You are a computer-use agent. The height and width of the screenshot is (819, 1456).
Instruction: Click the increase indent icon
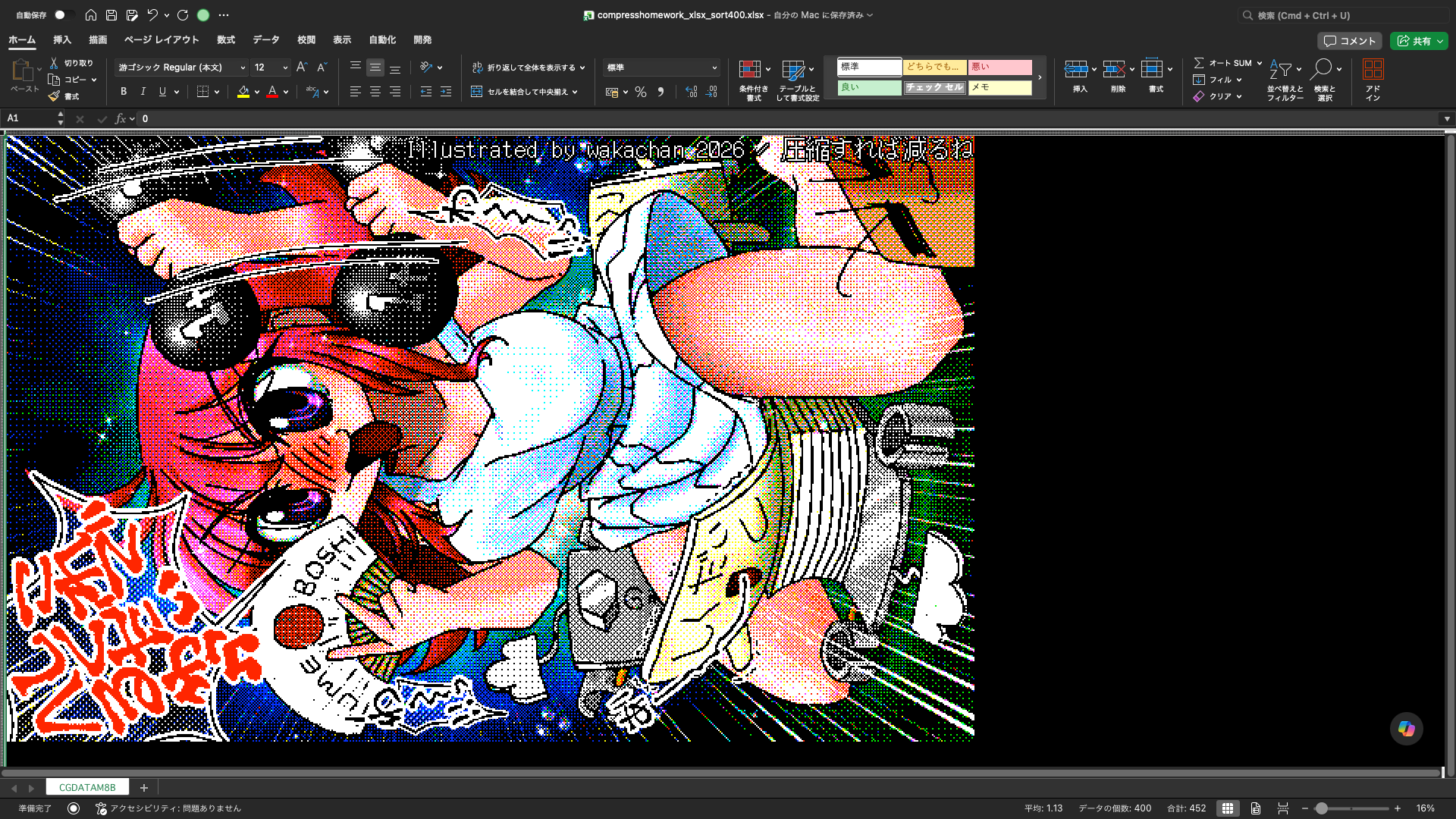pos(446,92)
